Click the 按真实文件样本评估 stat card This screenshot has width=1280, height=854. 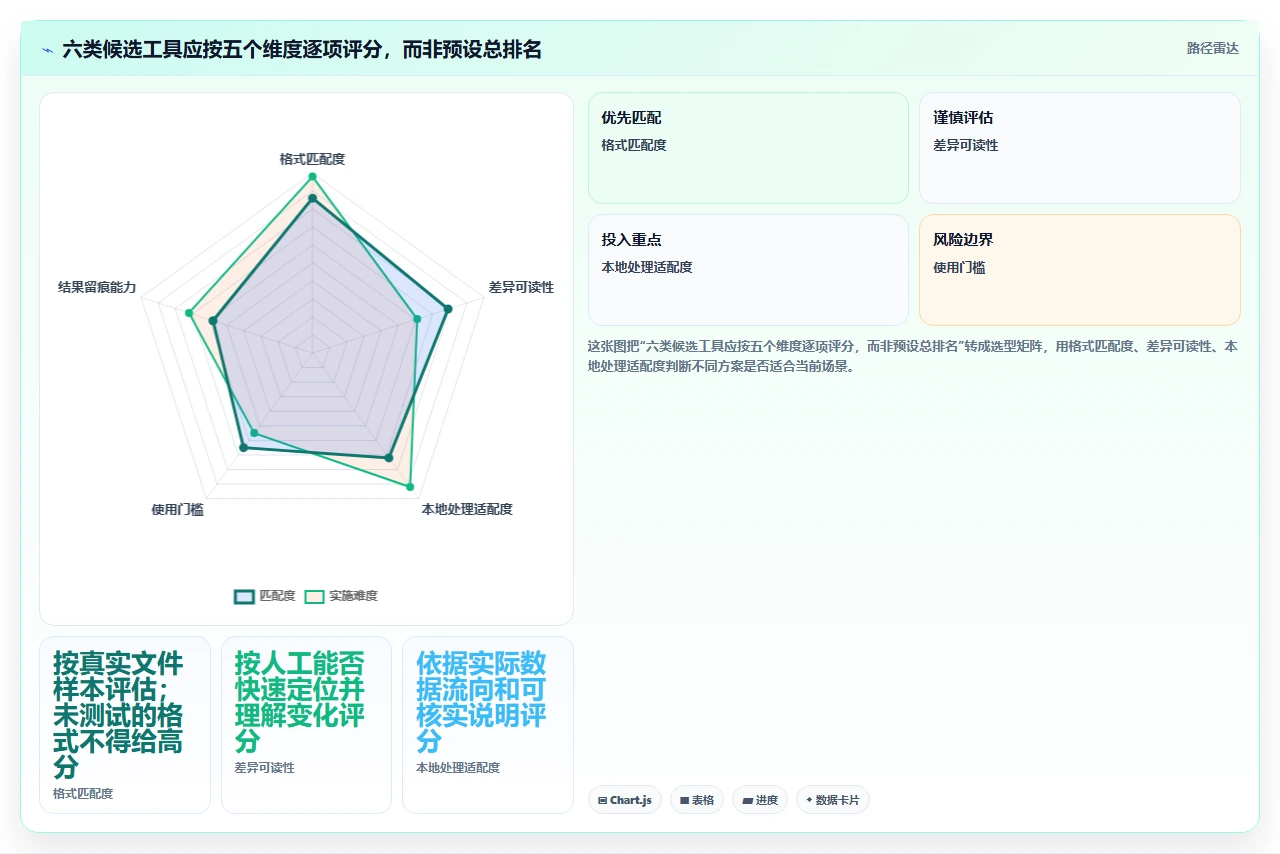point(125,725)
